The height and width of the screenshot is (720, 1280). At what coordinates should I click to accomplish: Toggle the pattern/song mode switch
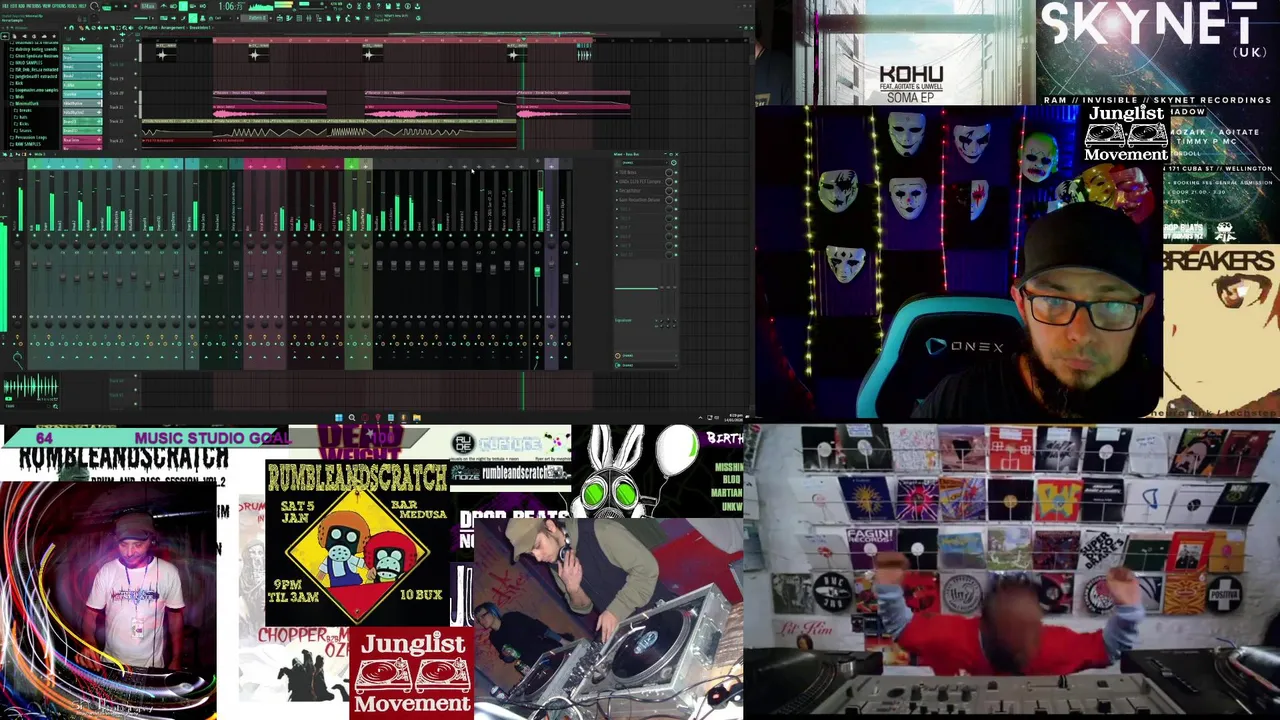tap(106, 6)
